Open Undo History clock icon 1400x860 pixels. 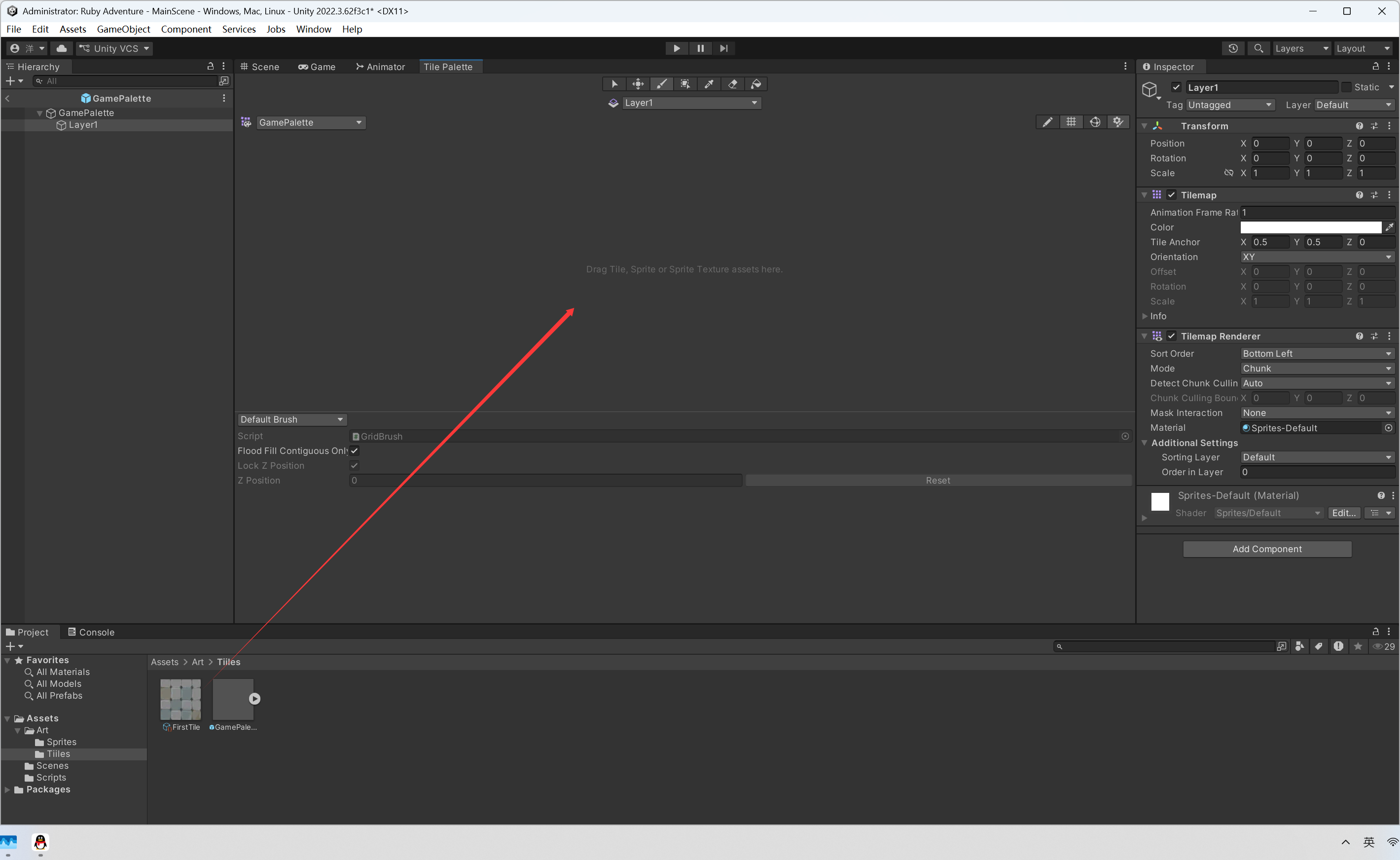(1233, 48)
